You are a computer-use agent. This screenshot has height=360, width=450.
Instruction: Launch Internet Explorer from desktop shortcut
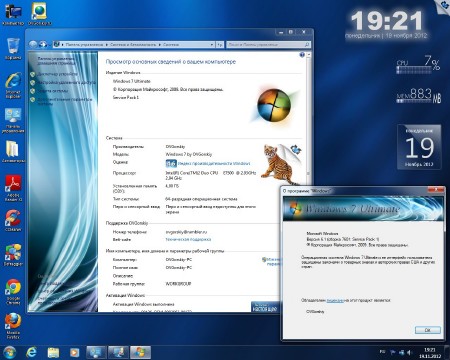(x=13, y=85)
